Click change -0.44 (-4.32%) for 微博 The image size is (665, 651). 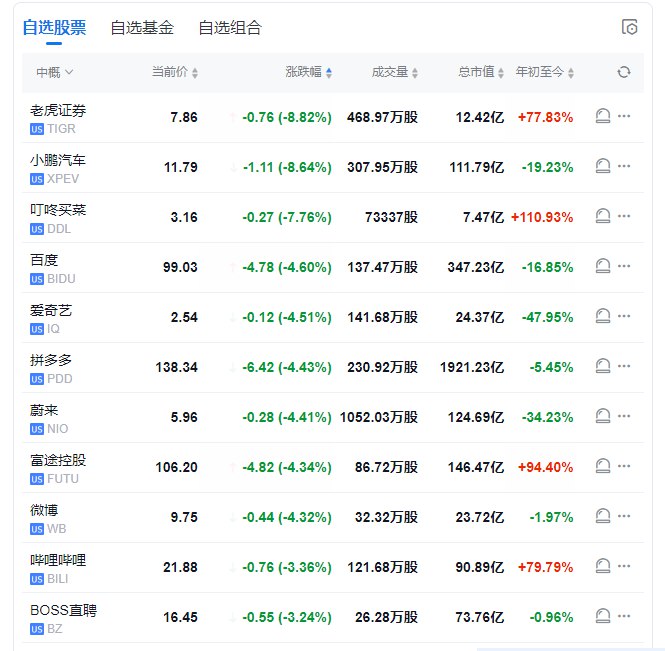[287, 517]
